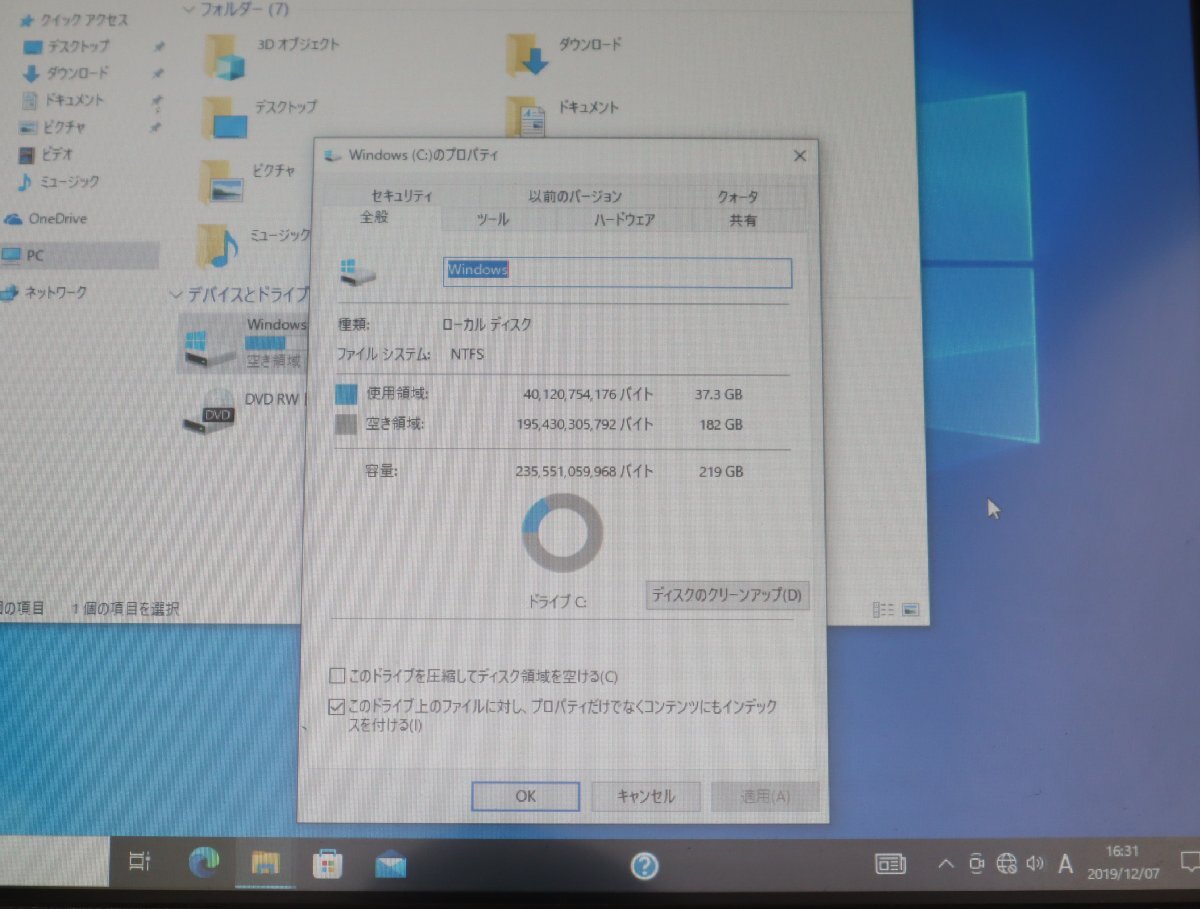Open the クォータ tab
The width and height of the screenshot is (1200, 909).
(737, 197)
